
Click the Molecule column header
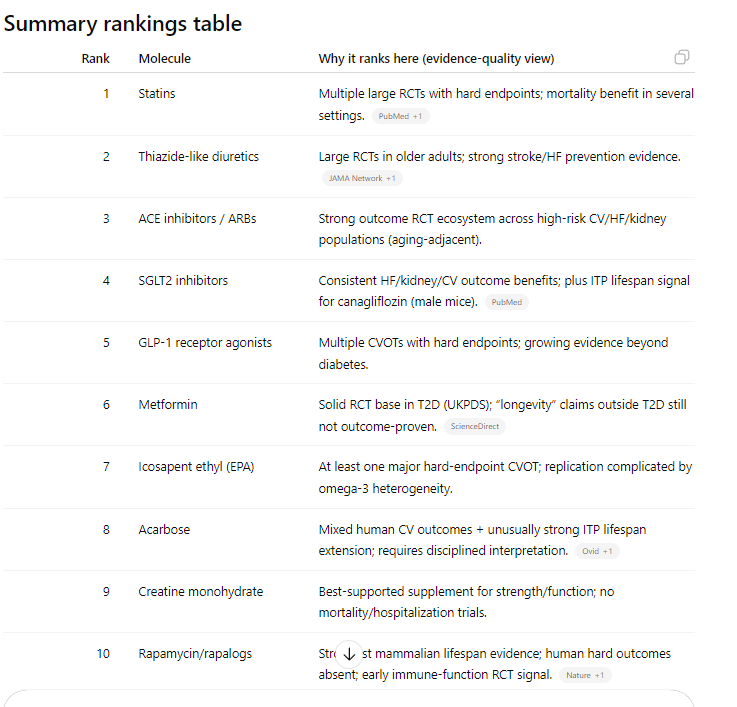[x=165, y=59]
